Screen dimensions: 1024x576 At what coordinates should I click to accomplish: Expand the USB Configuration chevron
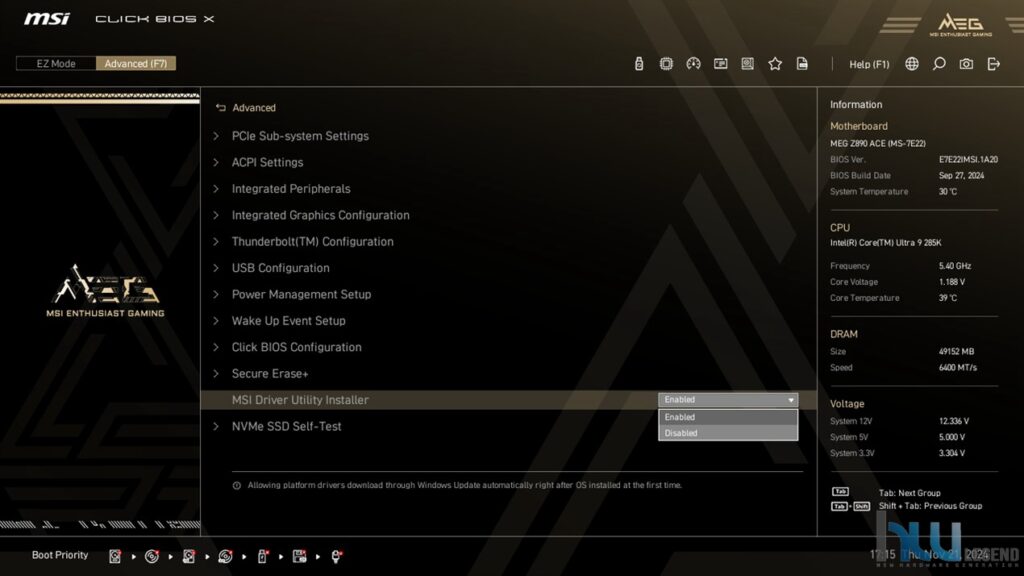pyautogui.click(x=216, y=268)
